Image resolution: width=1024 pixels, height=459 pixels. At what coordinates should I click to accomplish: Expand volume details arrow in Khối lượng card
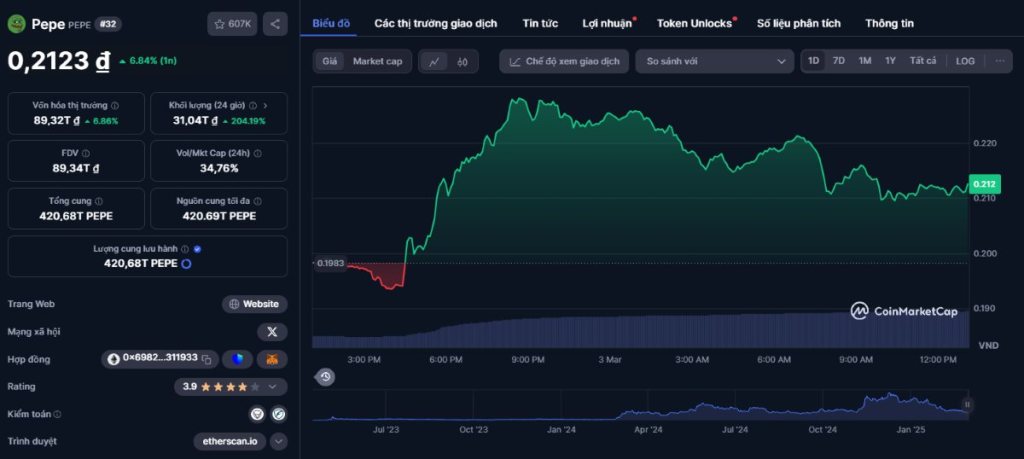265,105
